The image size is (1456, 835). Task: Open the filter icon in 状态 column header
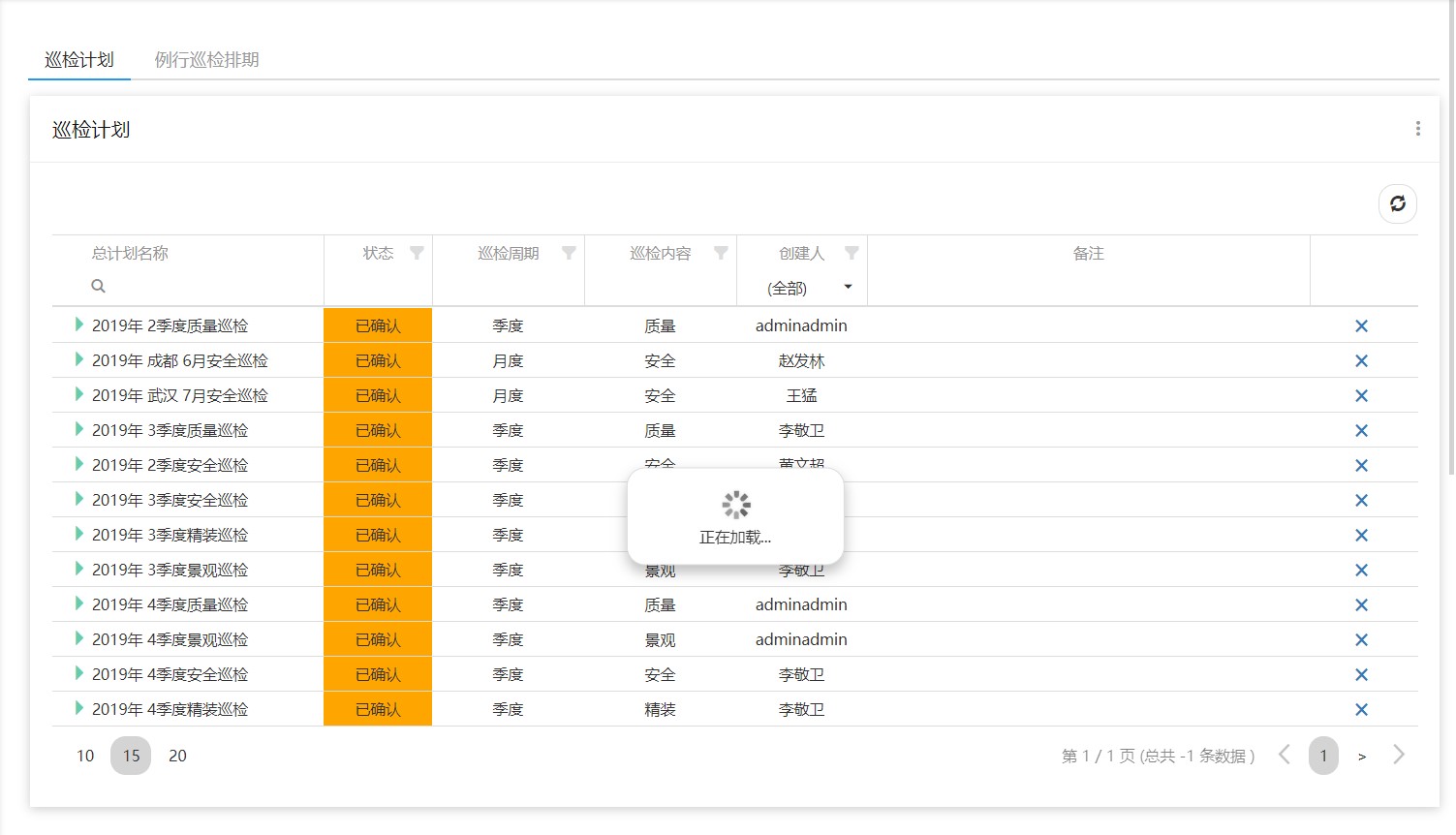tap(417, 253)
